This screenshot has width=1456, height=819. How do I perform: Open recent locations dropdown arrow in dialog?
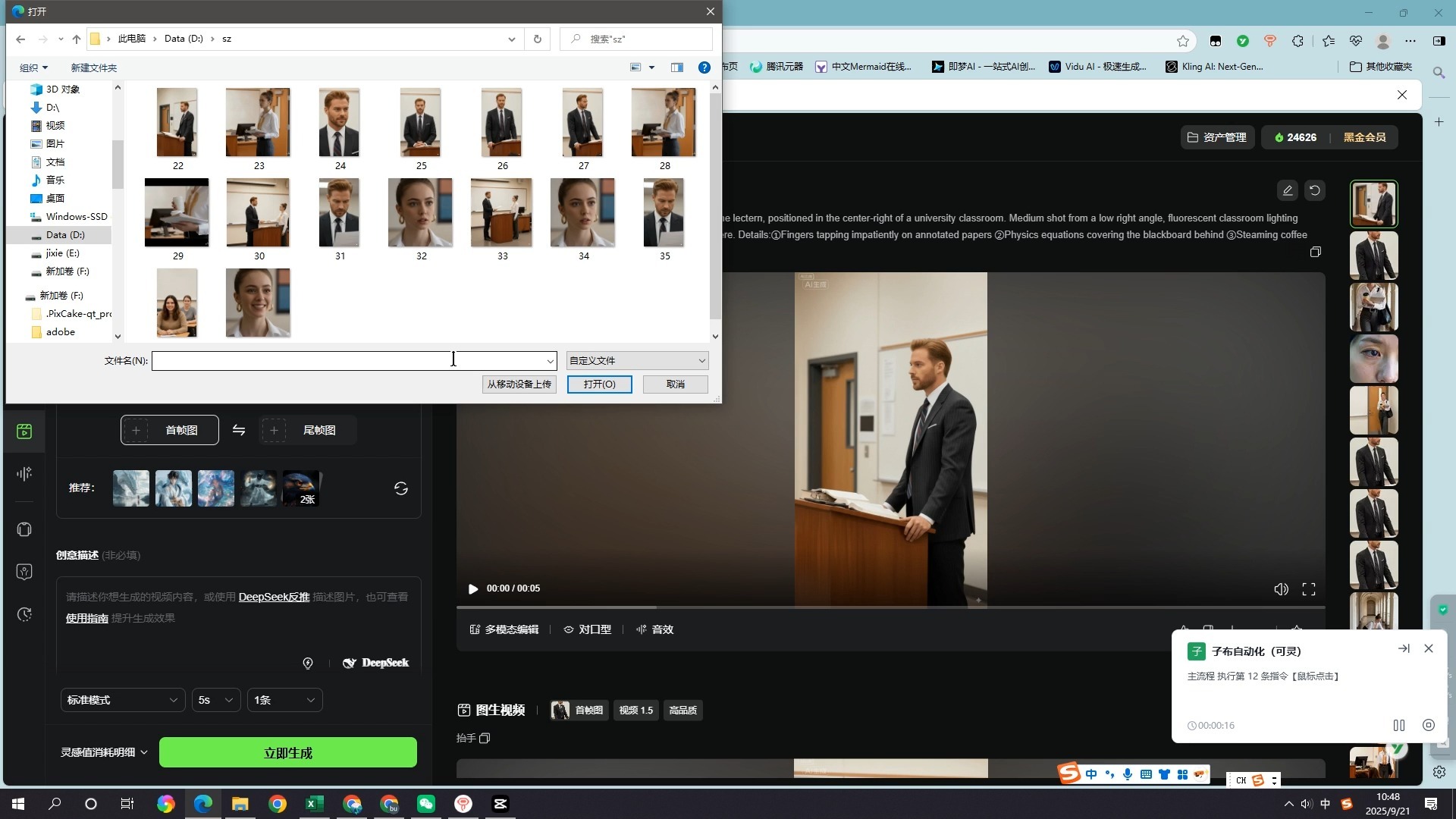point(61,39)
